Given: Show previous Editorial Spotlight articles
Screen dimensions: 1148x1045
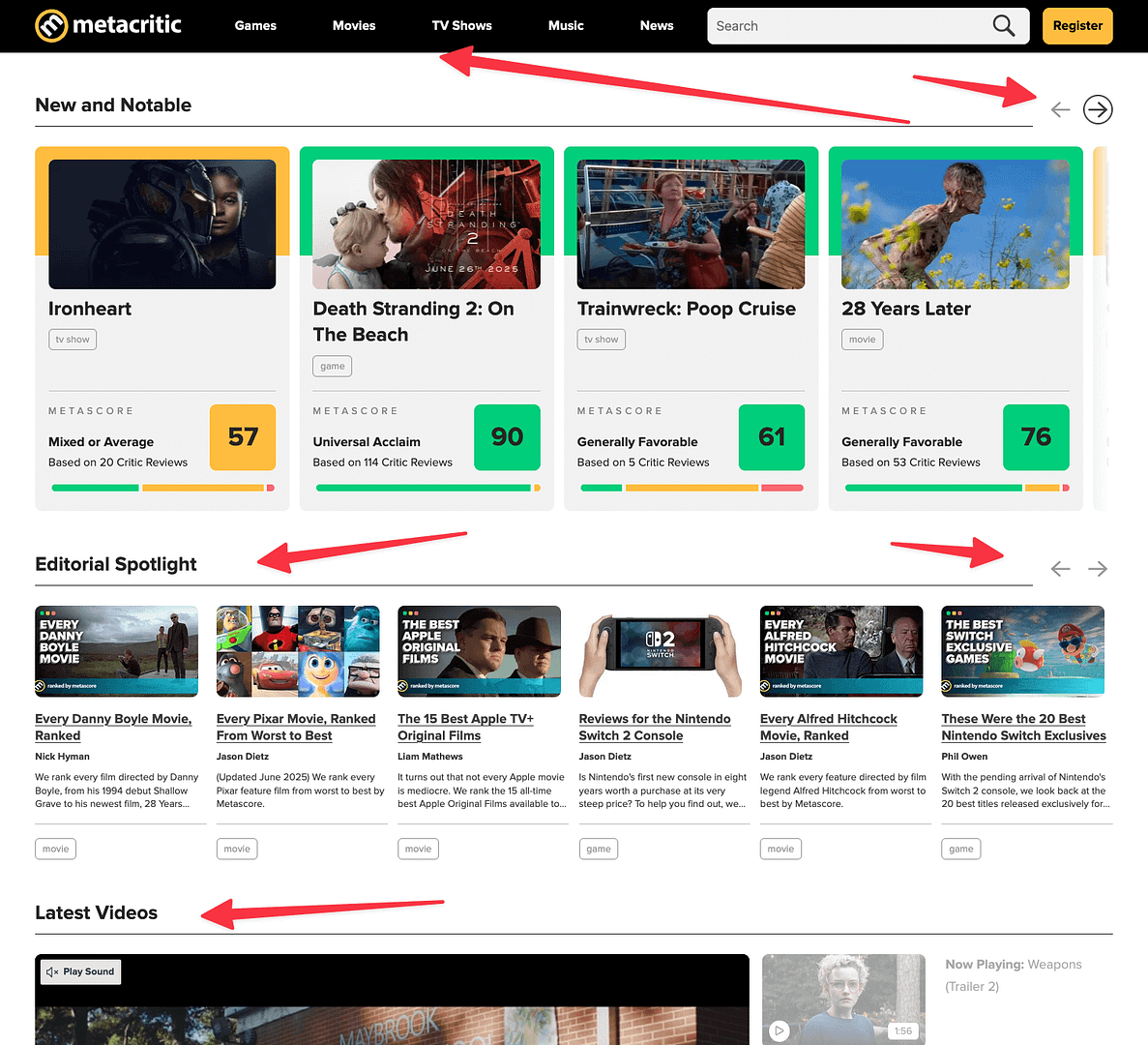Looking at the screenshot, I should click(x=1060, y=569).
